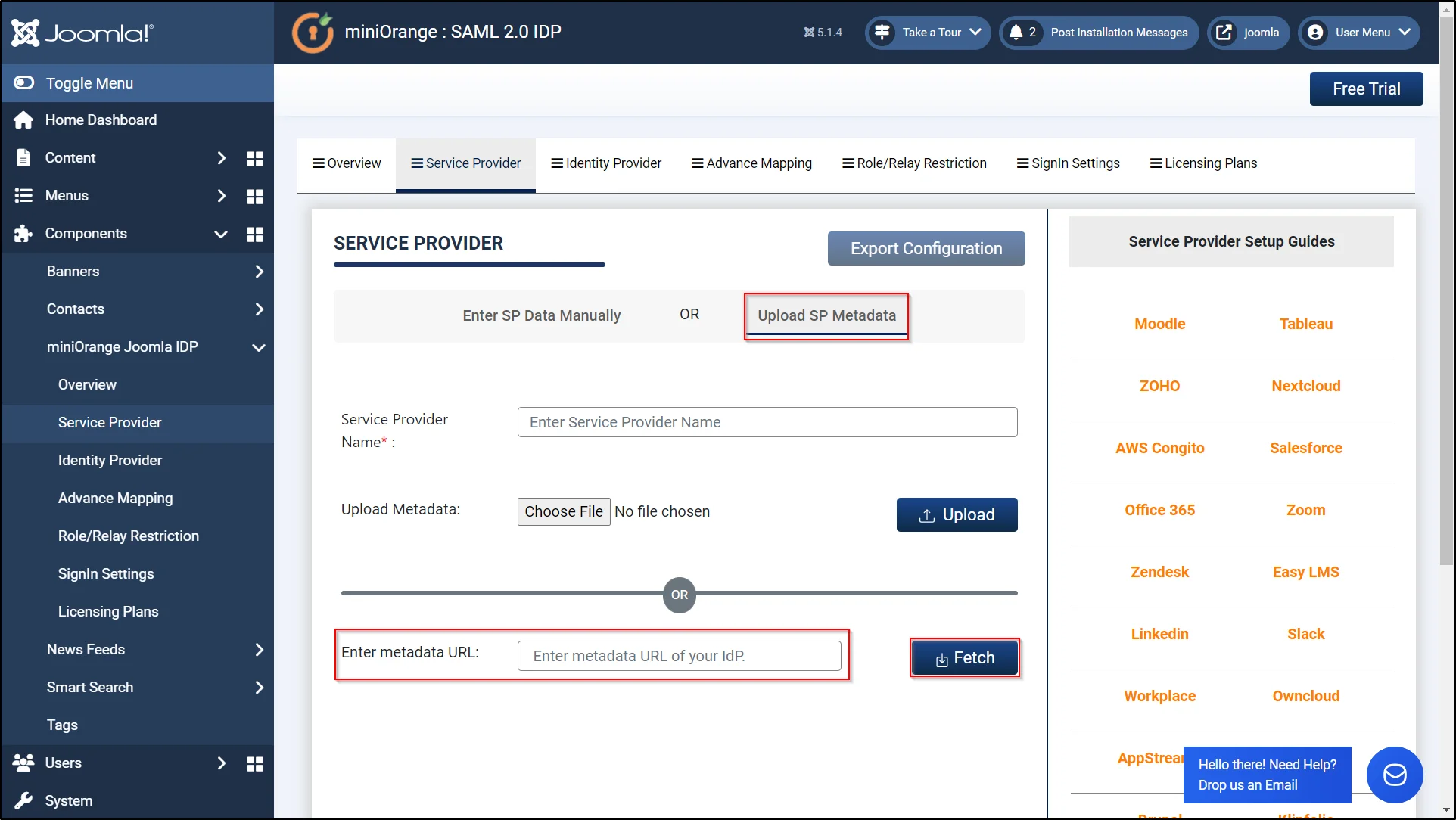Open sidebar Role/Relay Restriction item

[x=129, y=536]
